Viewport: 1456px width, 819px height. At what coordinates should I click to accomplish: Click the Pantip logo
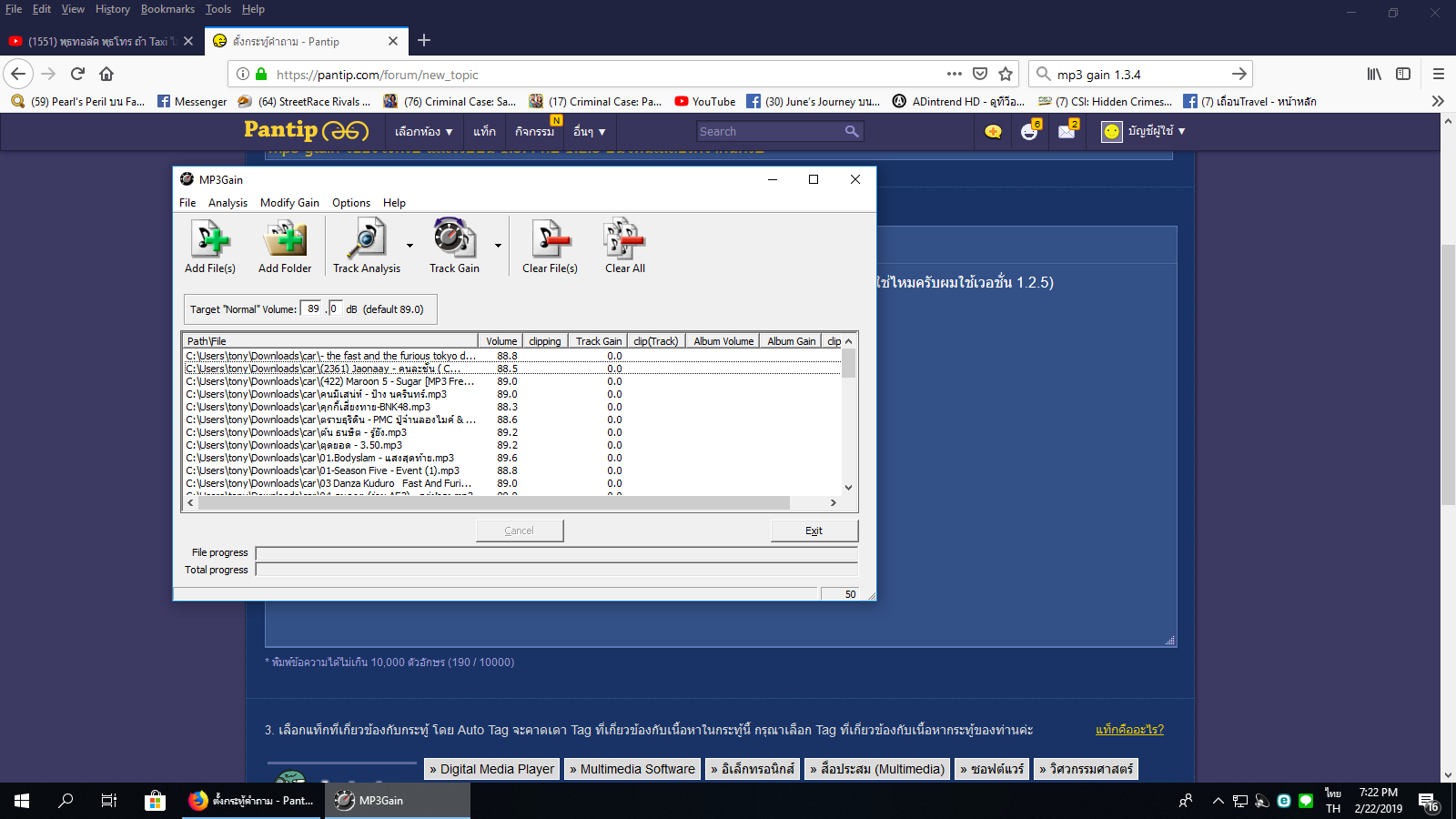[x=306, y=131]
